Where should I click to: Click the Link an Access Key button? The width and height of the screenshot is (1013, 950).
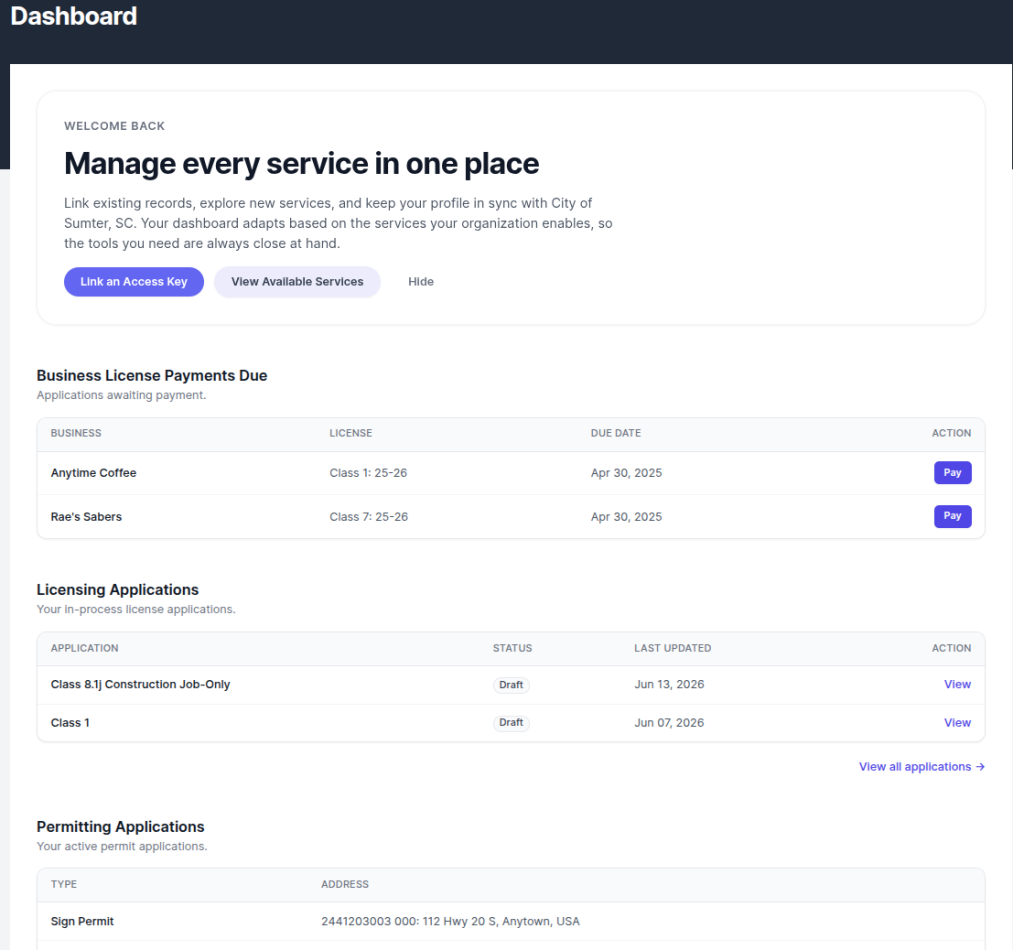pos(134,282)
